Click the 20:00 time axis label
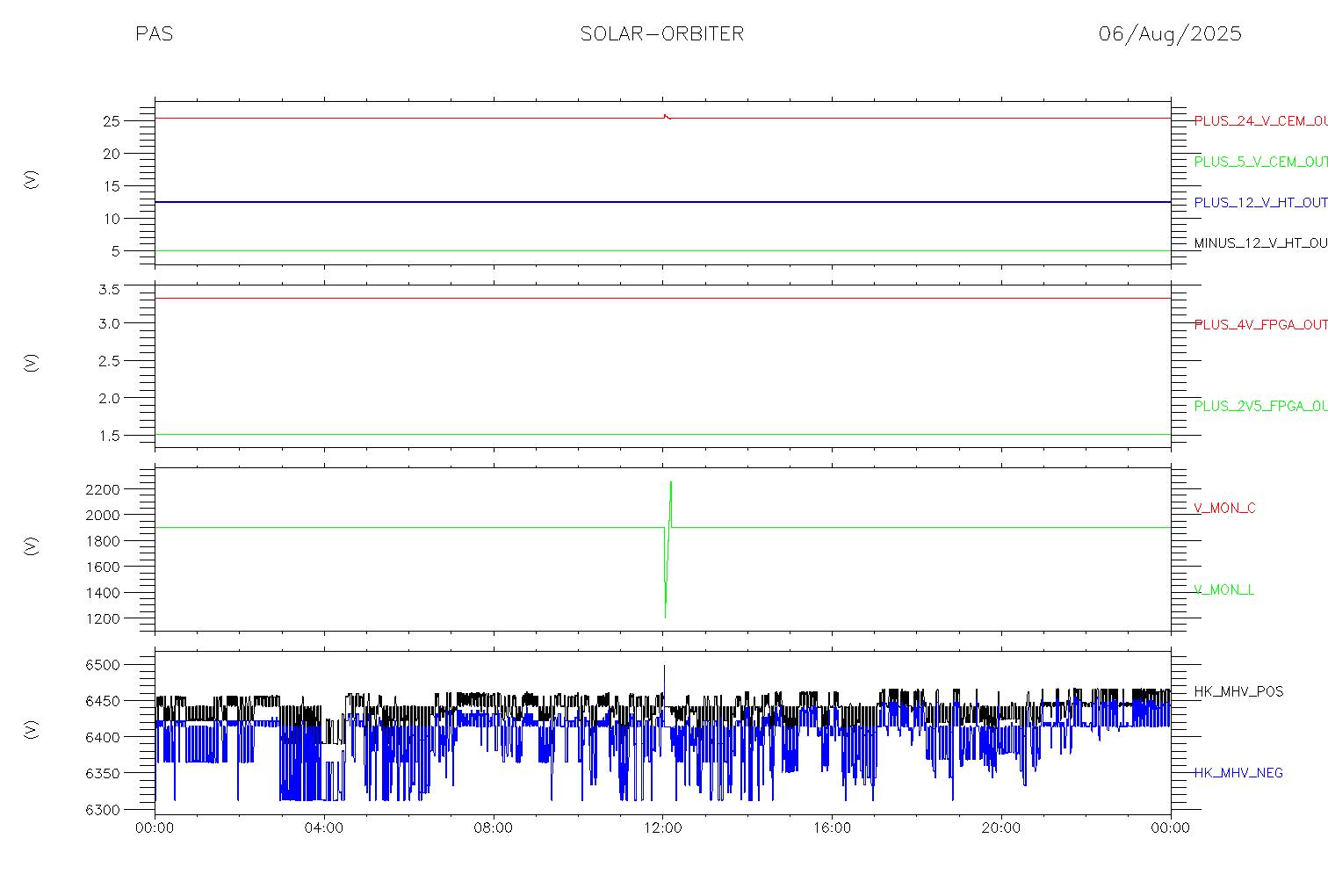Viewport: 1328px width, 896px height. 1001,827
